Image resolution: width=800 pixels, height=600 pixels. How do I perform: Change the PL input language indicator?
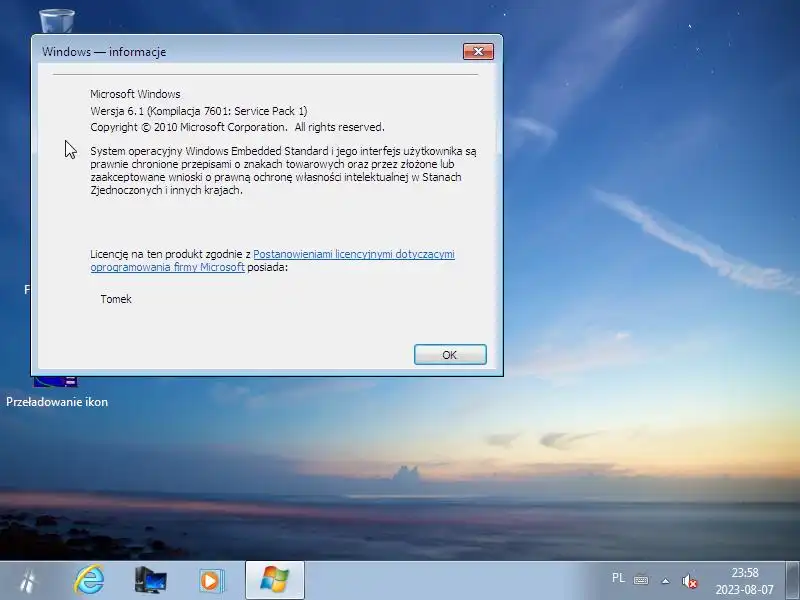point(618,578)
